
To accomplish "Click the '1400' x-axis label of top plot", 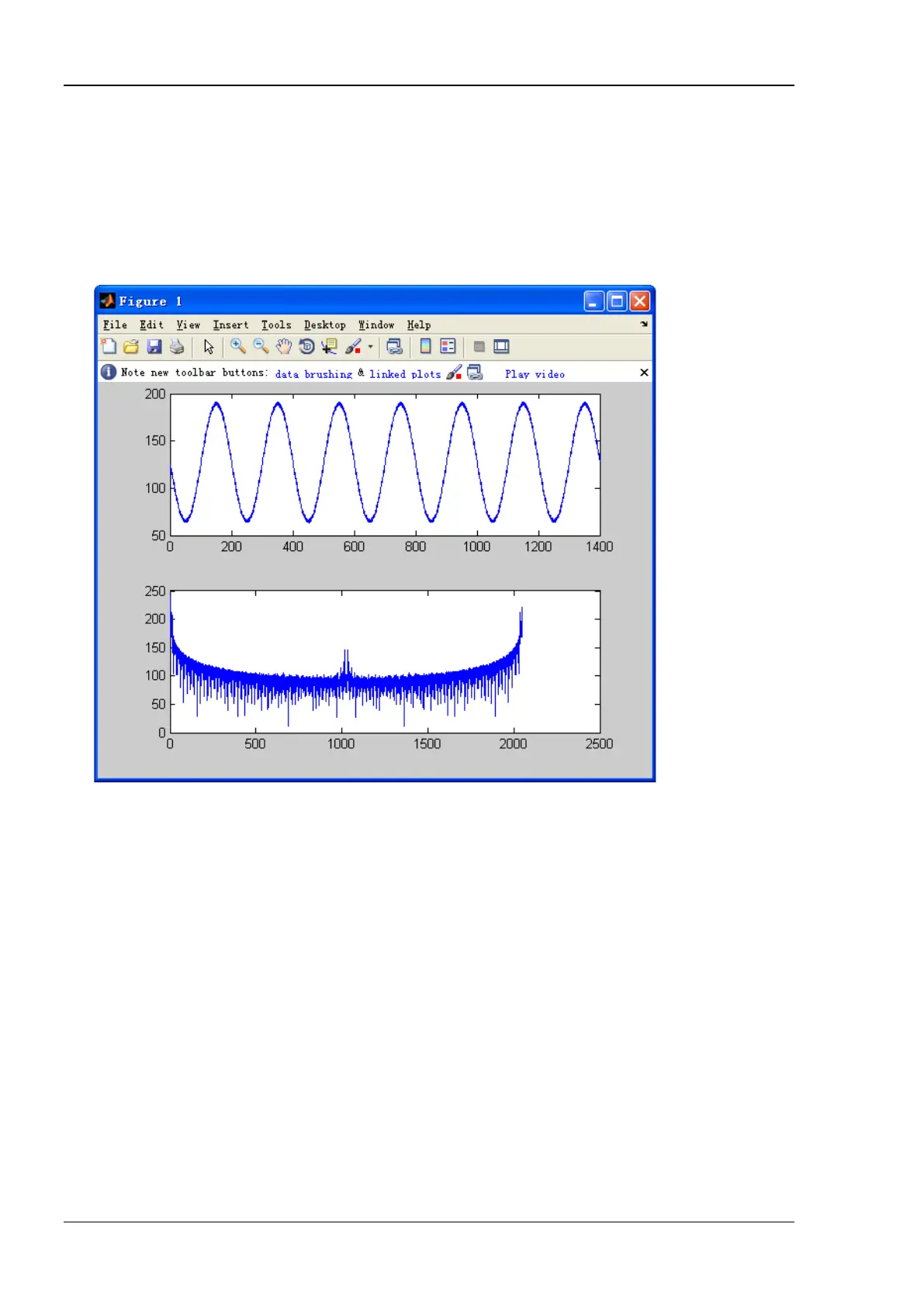I will pos(600,547).
